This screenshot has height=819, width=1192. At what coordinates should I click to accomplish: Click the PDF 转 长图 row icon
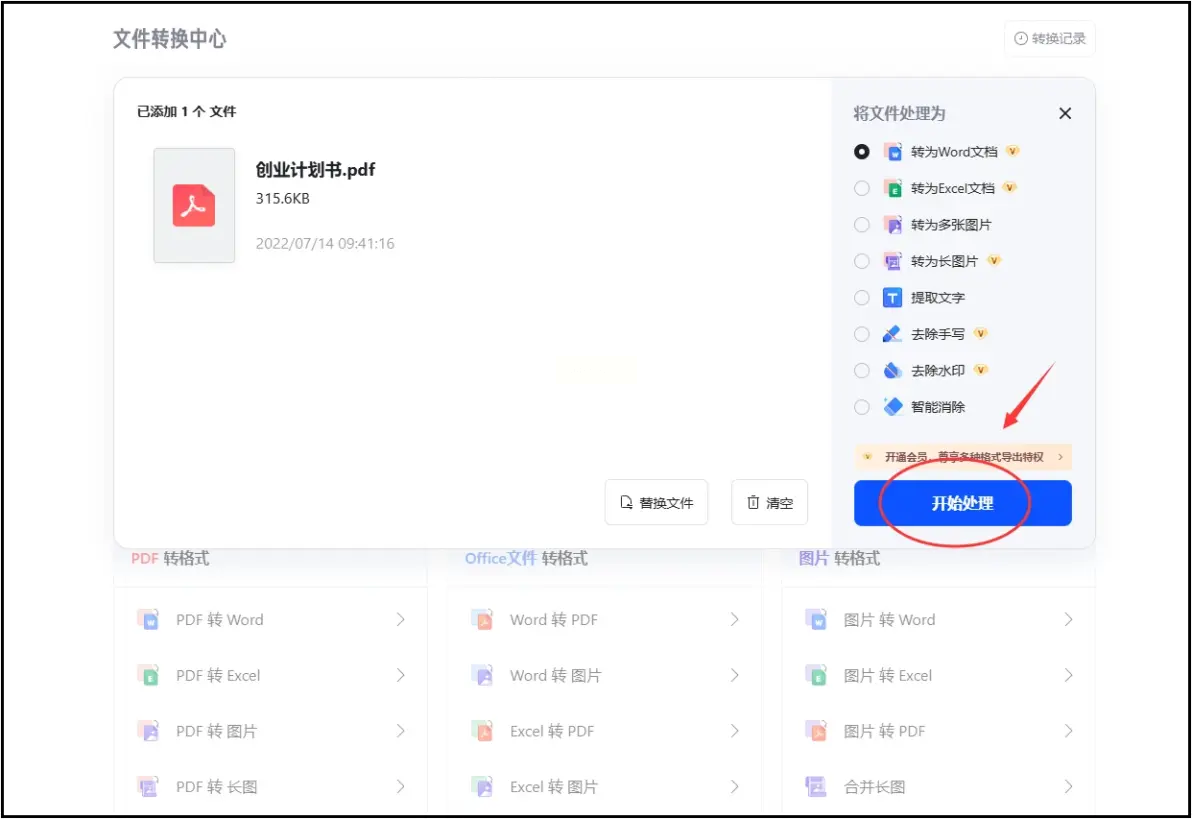[x=148, y=786]
